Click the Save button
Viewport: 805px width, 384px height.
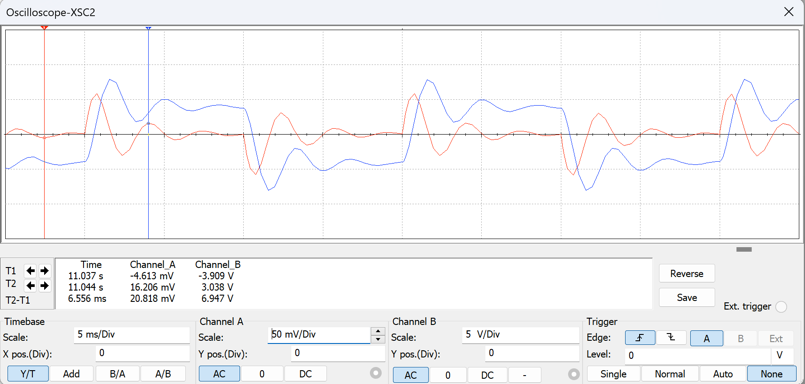(x=686, y=297)
